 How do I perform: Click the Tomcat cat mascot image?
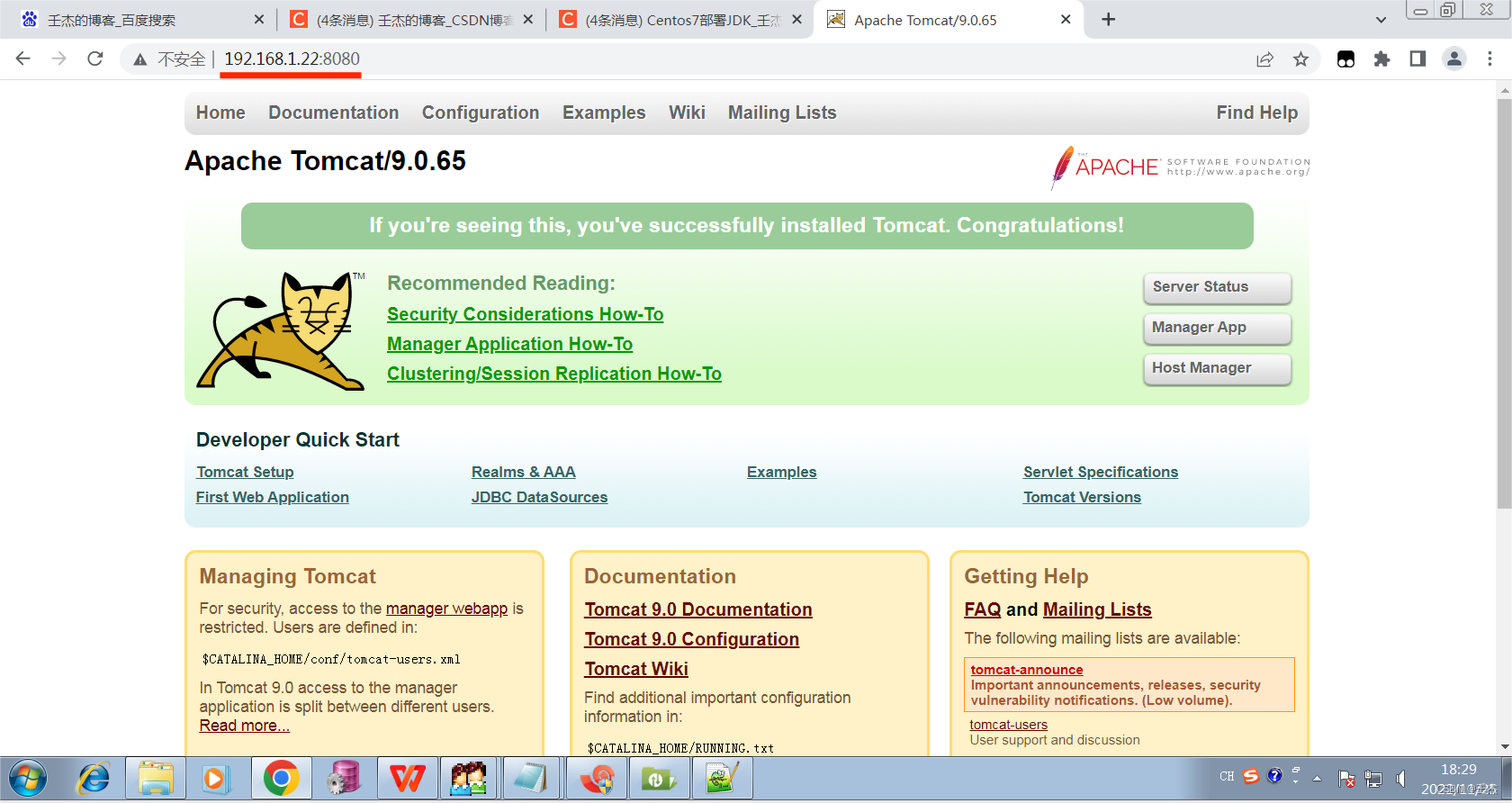pos(282,330)
